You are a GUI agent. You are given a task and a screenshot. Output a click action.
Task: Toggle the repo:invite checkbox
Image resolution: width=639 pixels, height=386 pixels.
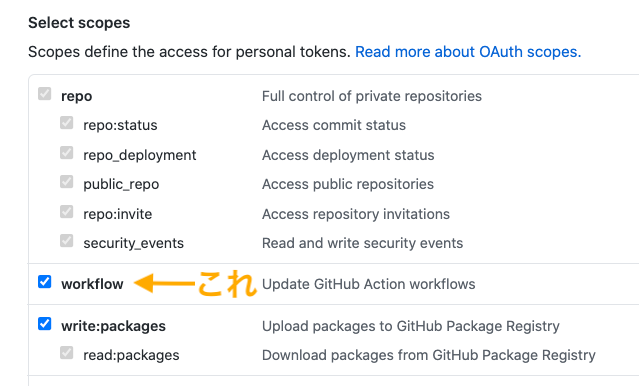(66, 212)
